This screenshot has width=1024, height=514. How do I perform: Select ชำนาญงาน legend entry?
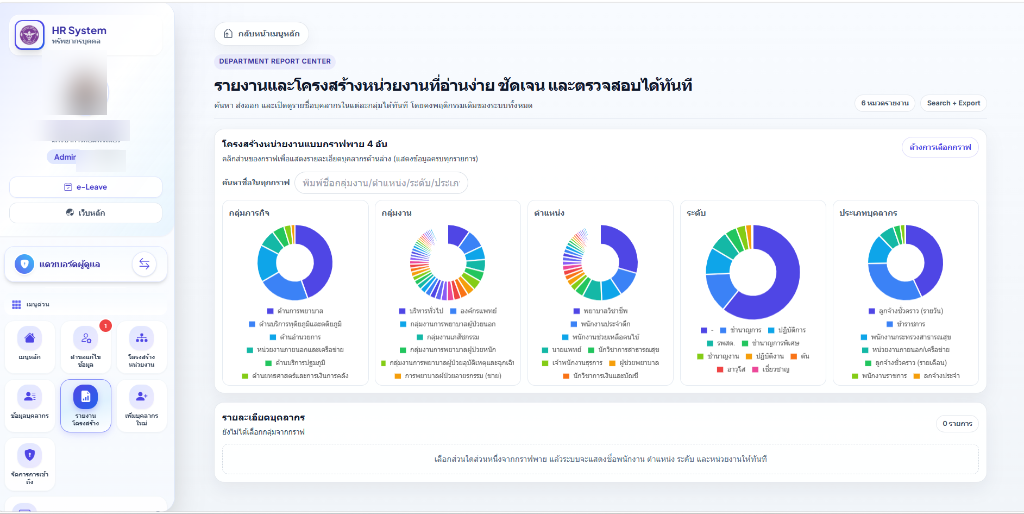718,357
